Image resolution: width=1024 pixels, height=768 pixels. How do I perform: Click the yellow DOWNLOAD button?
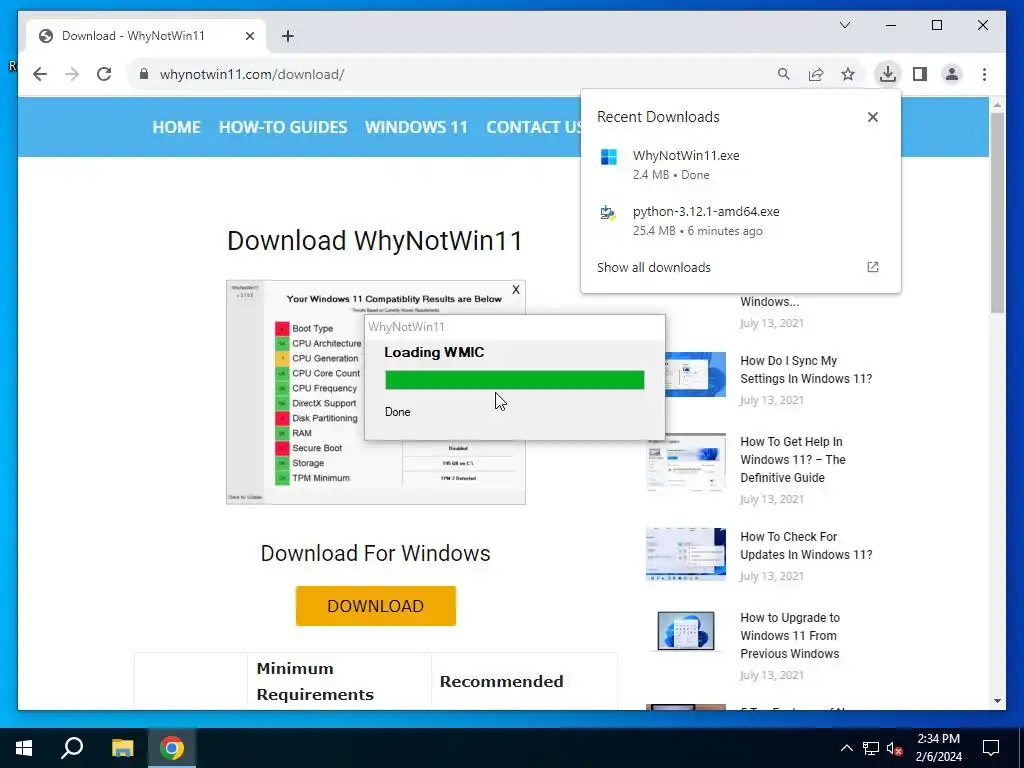376,606
